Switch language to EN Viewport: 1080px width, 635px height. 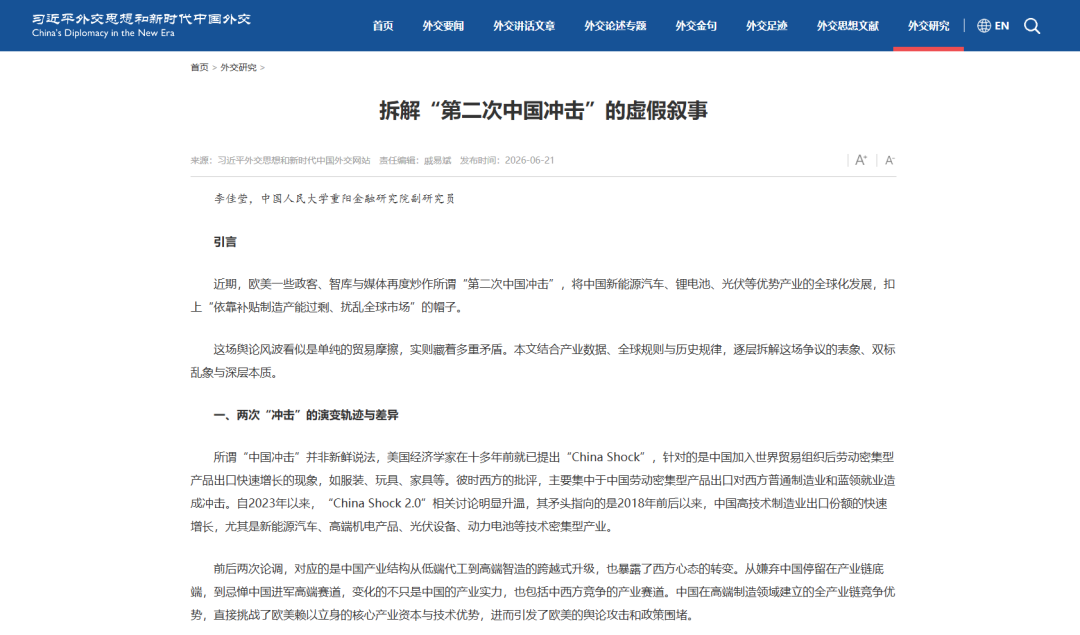(x=1001, y=26)
